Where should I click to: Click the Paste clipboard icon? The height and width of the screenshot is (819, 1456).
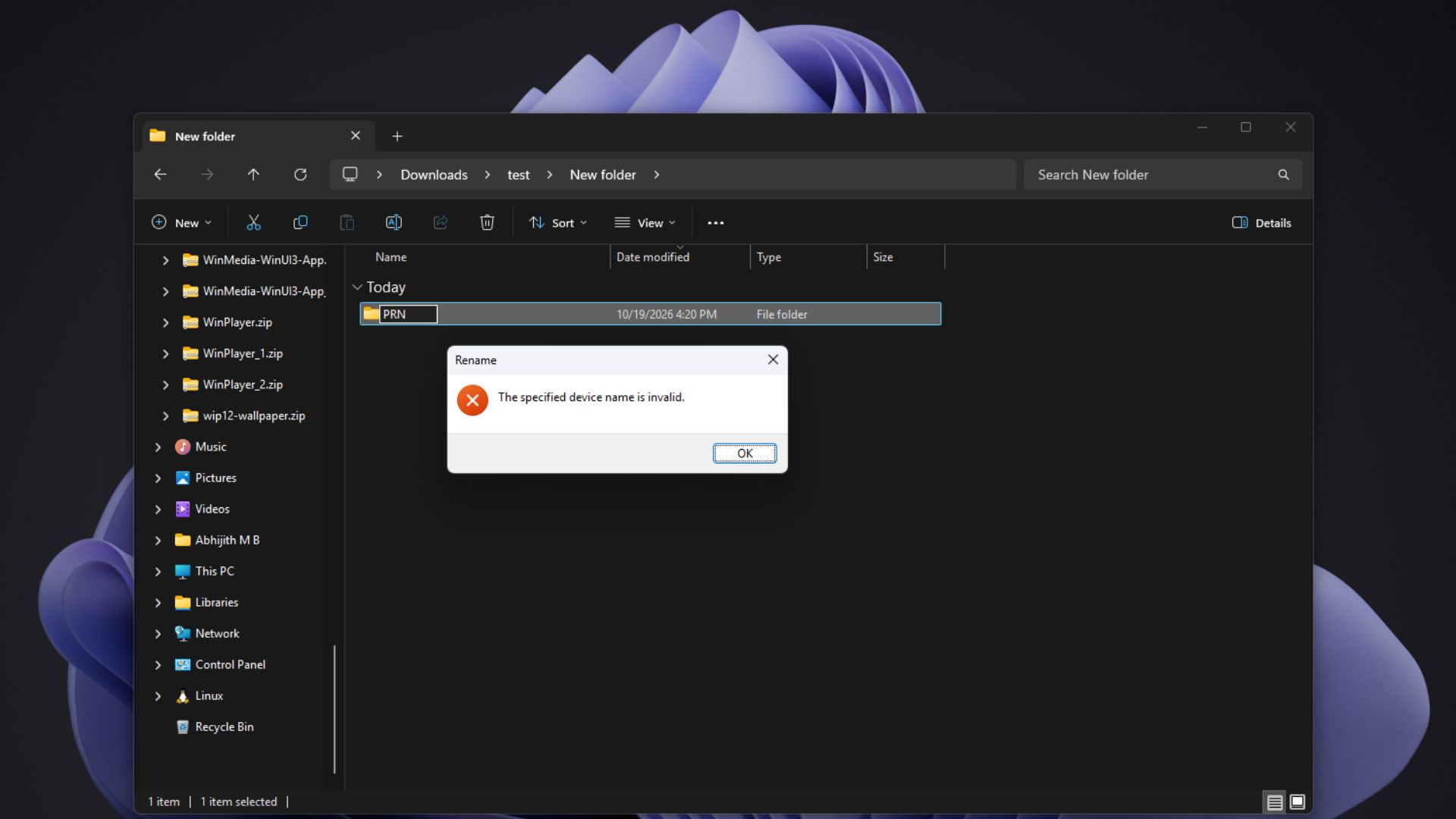click(x=347, y=222)
